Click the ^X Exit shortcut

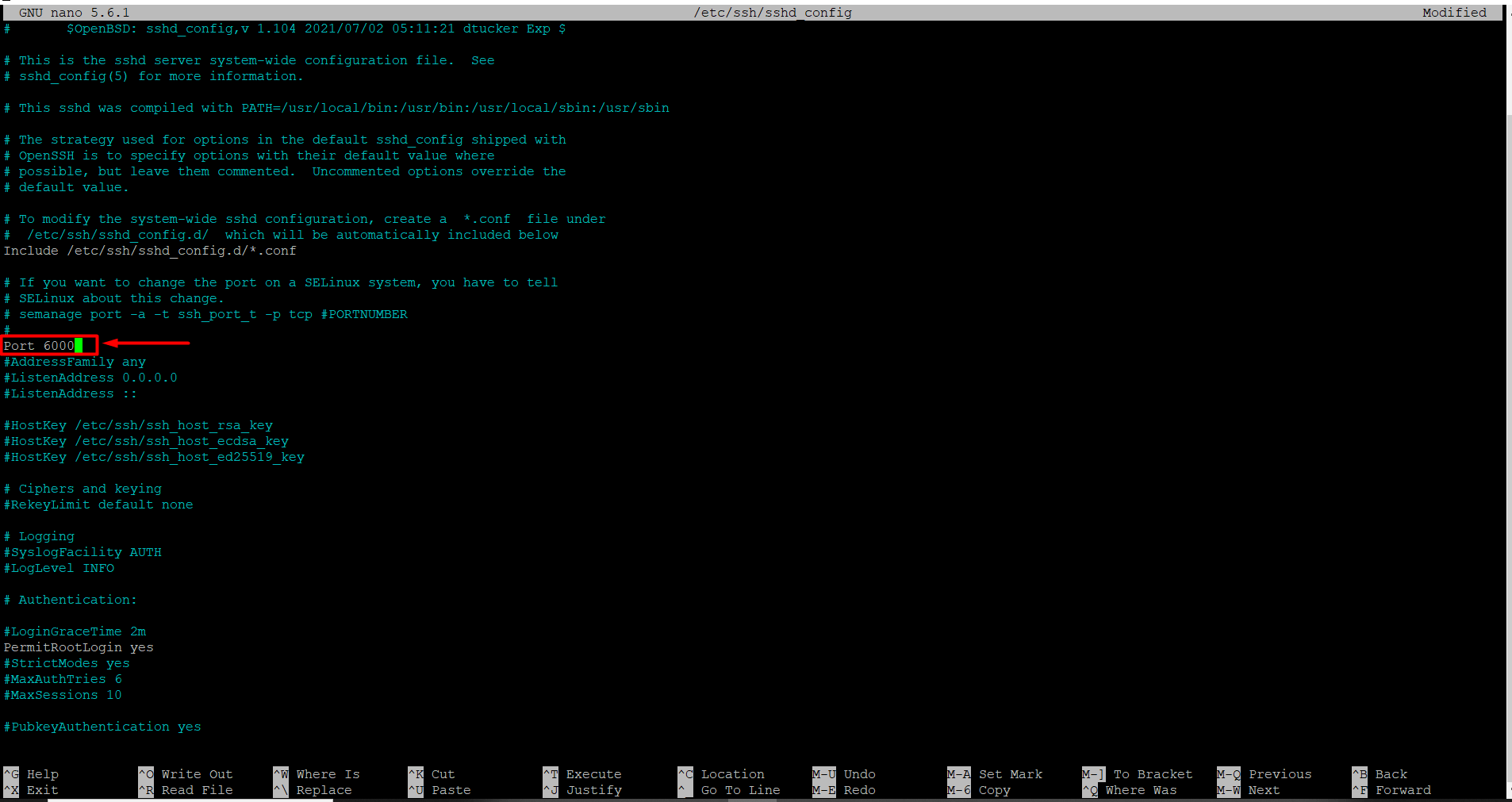(x=32, y=790)
